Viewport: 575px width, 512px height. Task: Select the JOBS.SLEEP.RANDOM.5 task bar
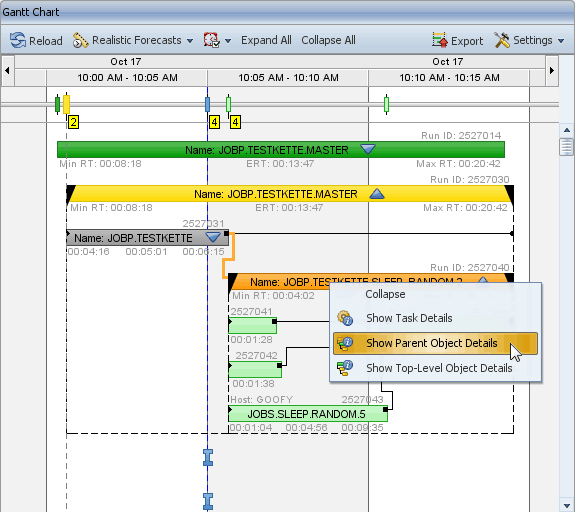[x=308, y=414]
